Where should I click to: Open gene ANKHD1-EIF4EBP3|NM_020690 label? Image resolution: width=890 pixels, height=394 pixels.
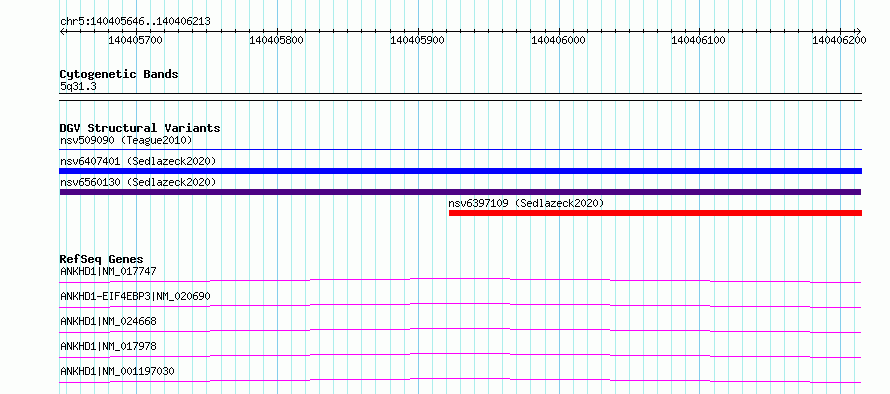[x=136, y=296]
